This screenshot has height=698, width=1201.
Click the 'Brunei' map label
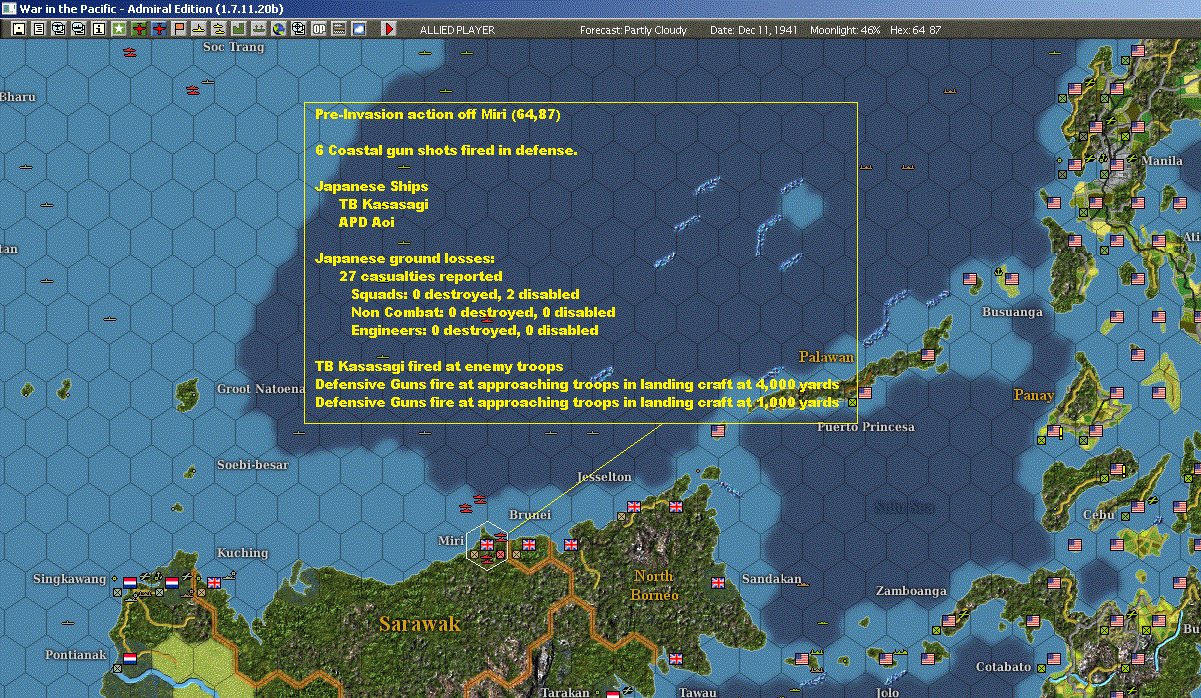click(x=530, y=515)
